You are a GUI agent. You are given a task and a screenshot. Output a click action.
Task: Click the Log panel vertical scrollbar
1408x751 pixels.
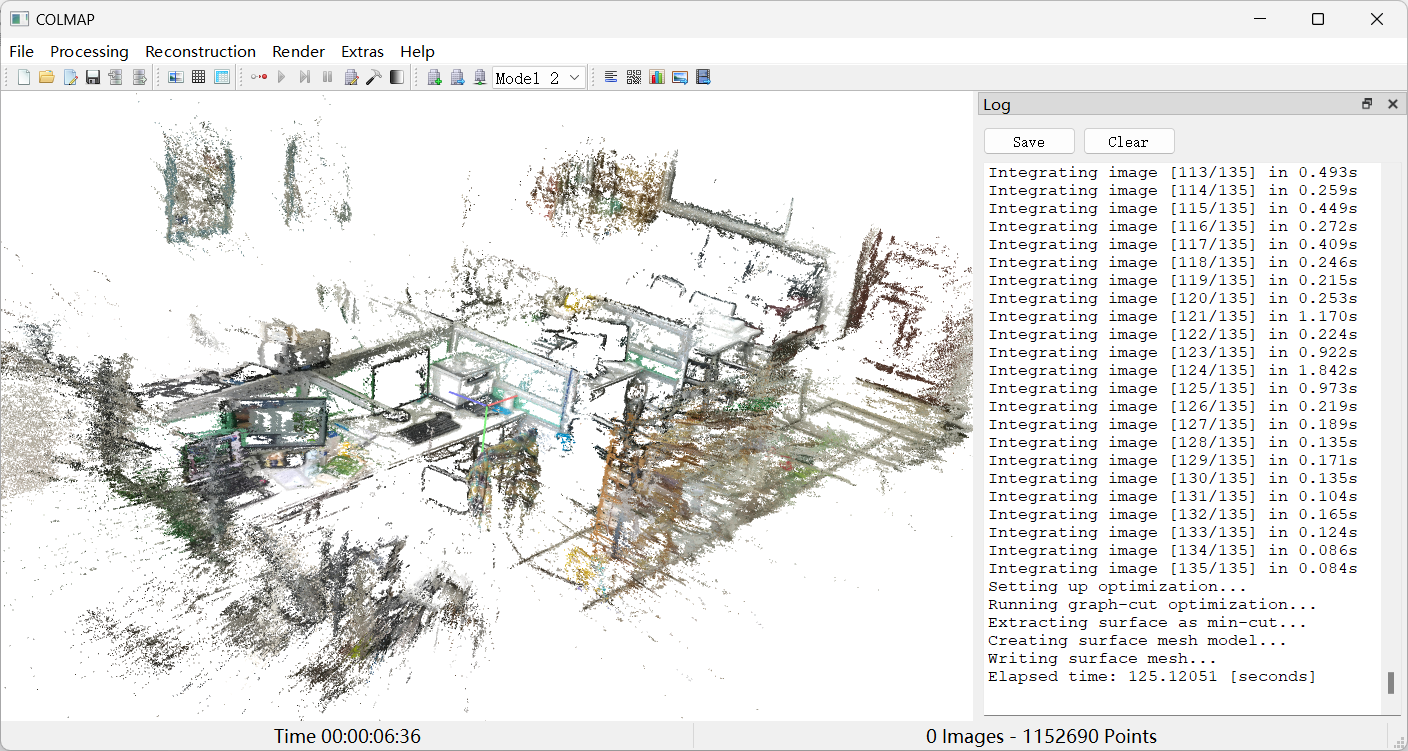[x=1390, y=684]
